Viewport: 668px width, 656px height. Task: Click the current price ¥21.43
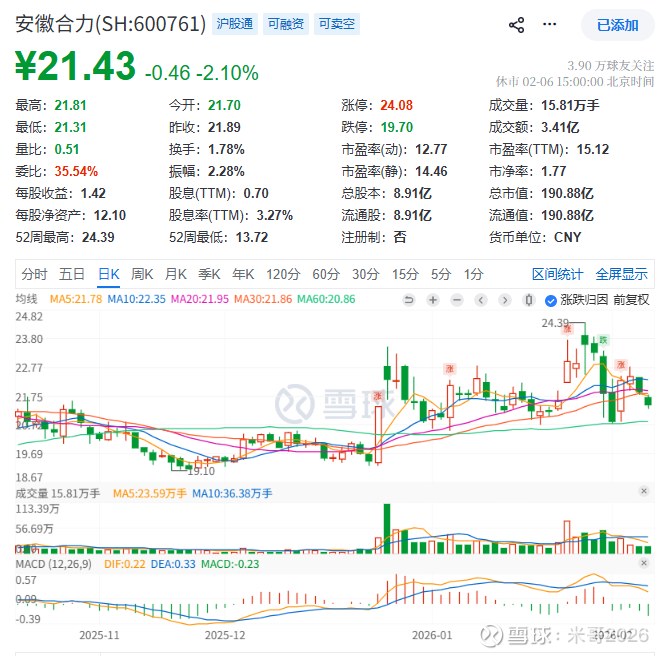point(75,66)
